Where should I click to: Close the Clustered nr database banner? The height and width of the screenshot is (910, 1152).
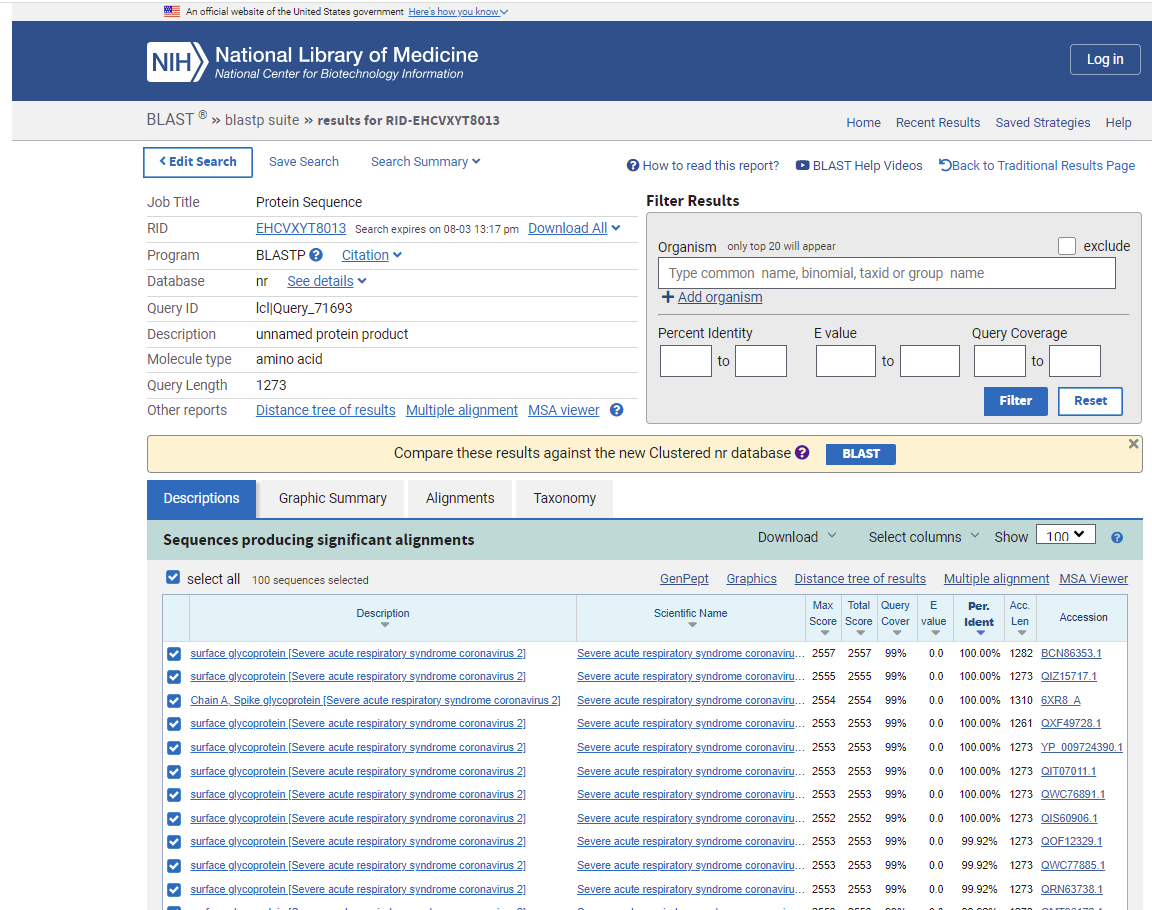point(1133,444)
